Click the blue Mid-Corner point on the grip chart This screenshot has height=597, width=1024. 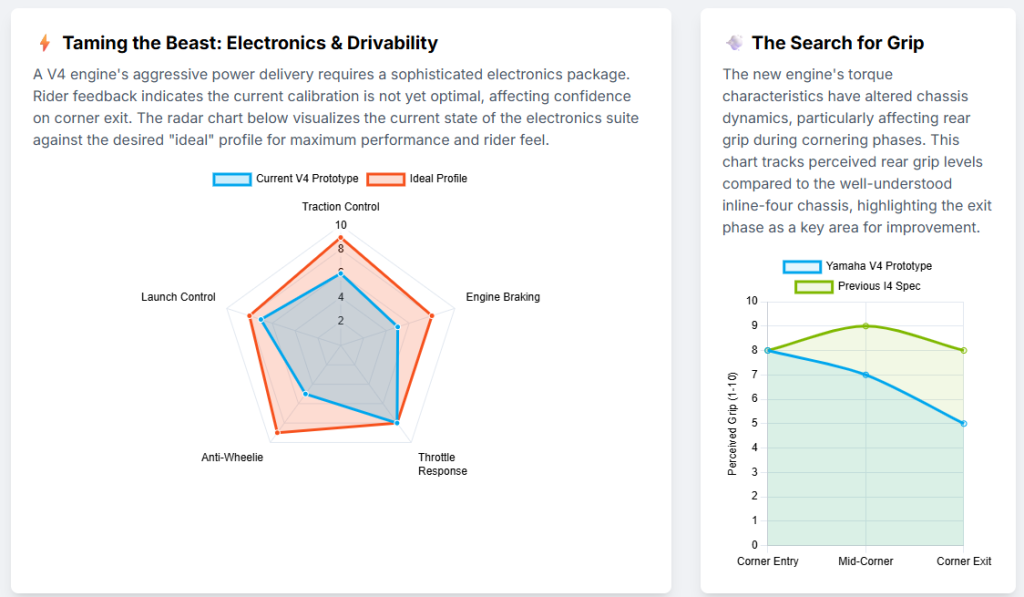point(866,375)
